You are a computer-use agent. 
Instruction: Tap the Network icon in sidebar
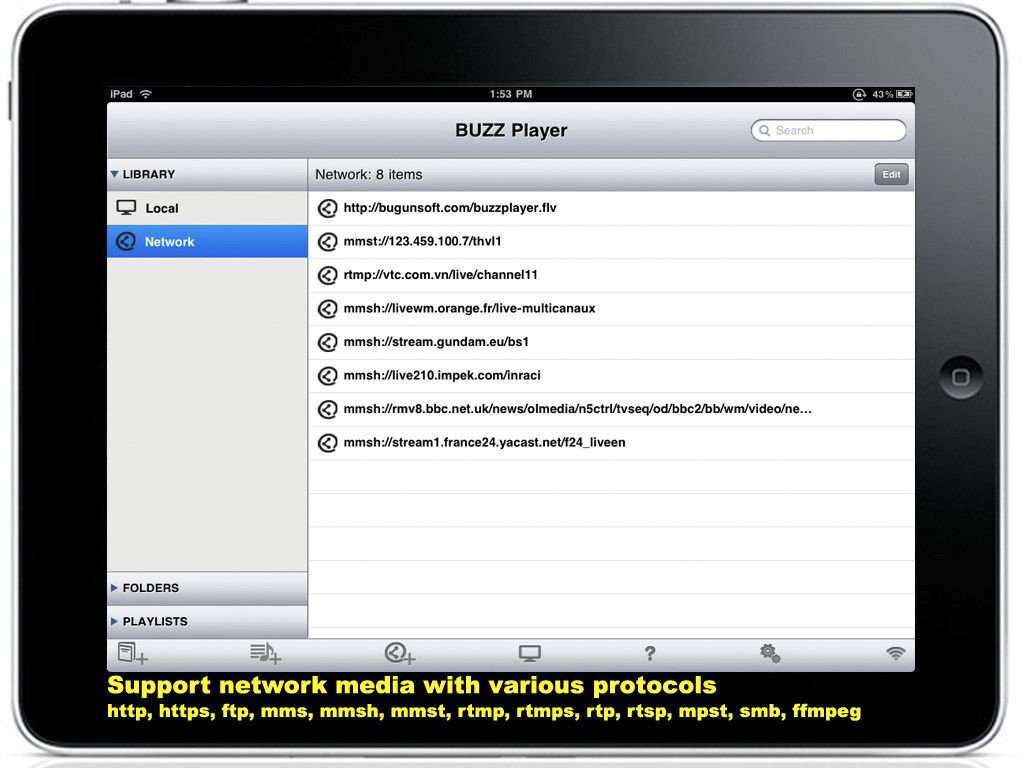pos(125,242)
